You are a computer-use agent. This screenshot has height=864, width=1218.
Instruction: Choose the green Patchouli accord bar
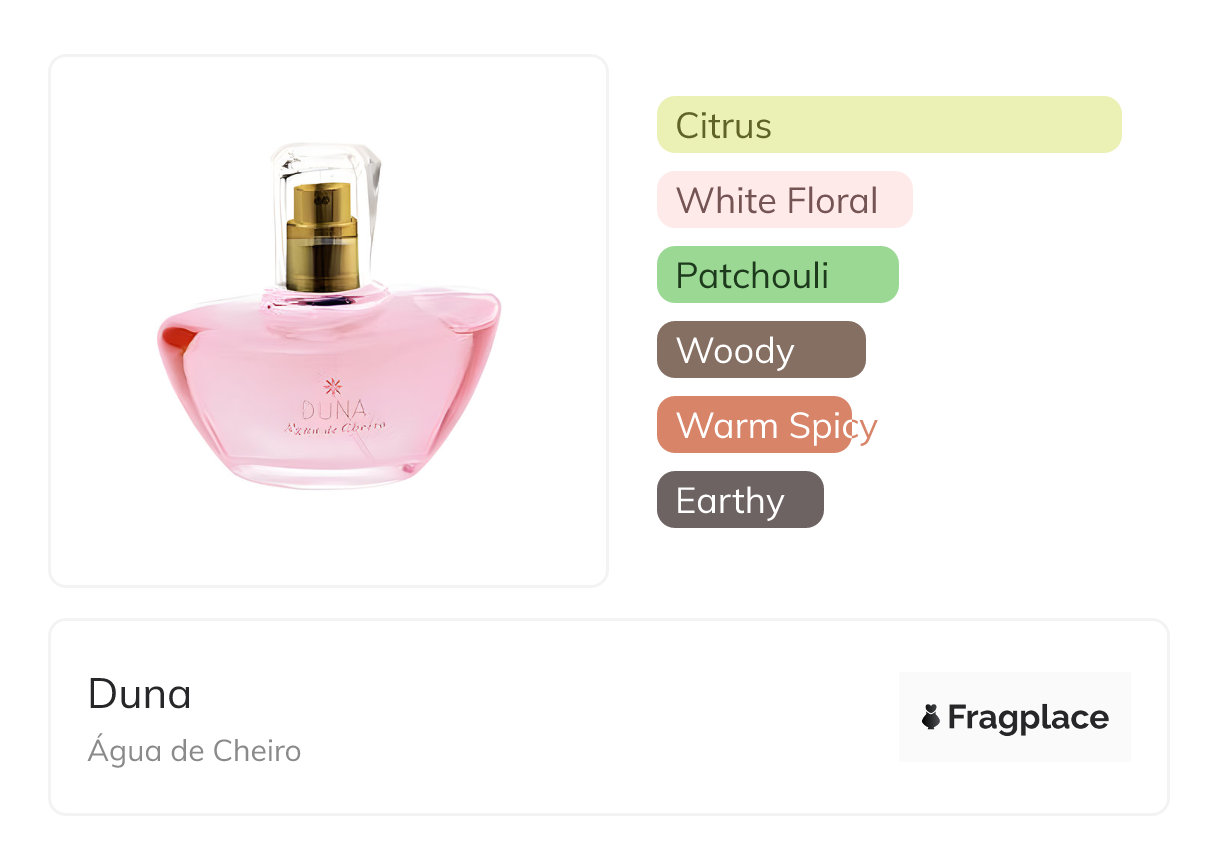click(778, 275)
